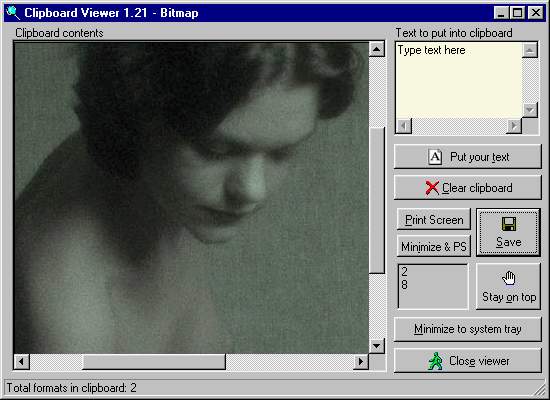Click the clipboard image scroll right arrow

pos(361,361)
